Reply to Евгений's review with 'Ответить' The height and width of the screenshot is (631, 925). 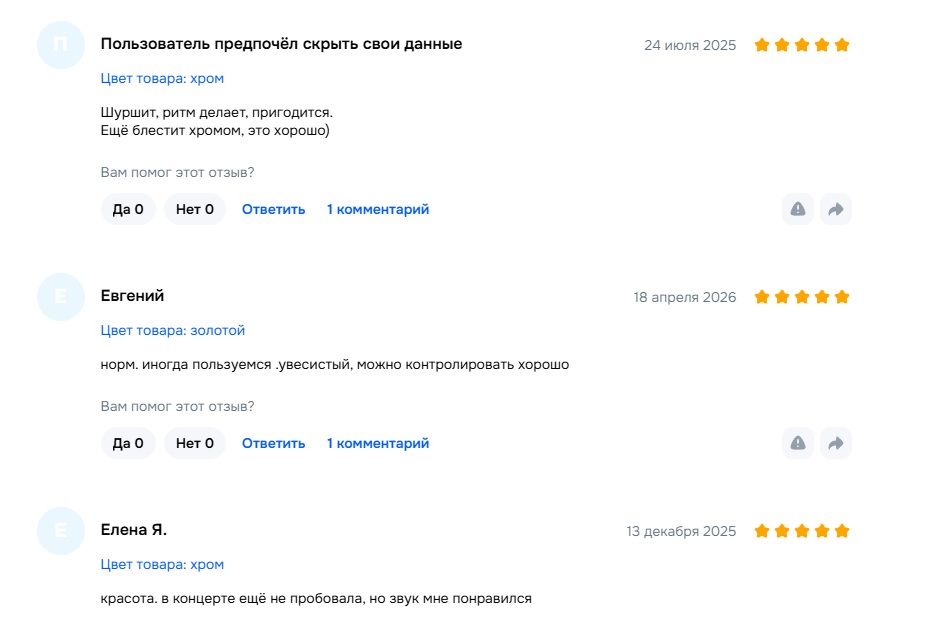tap(273, 443)
